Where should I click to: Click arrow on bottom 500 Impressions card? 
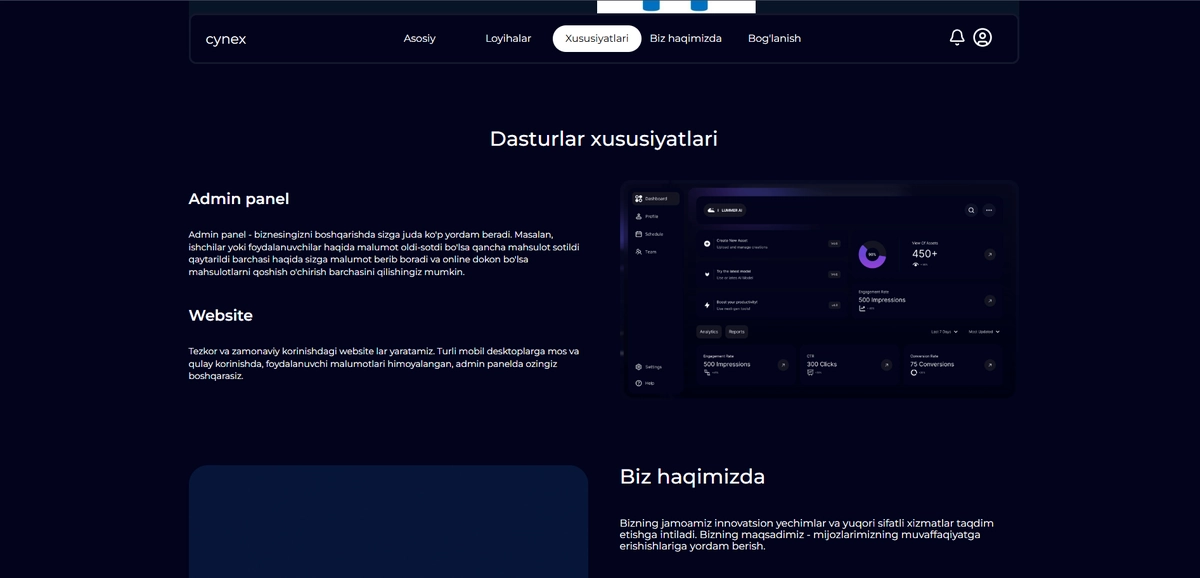[x=783, y=365]
